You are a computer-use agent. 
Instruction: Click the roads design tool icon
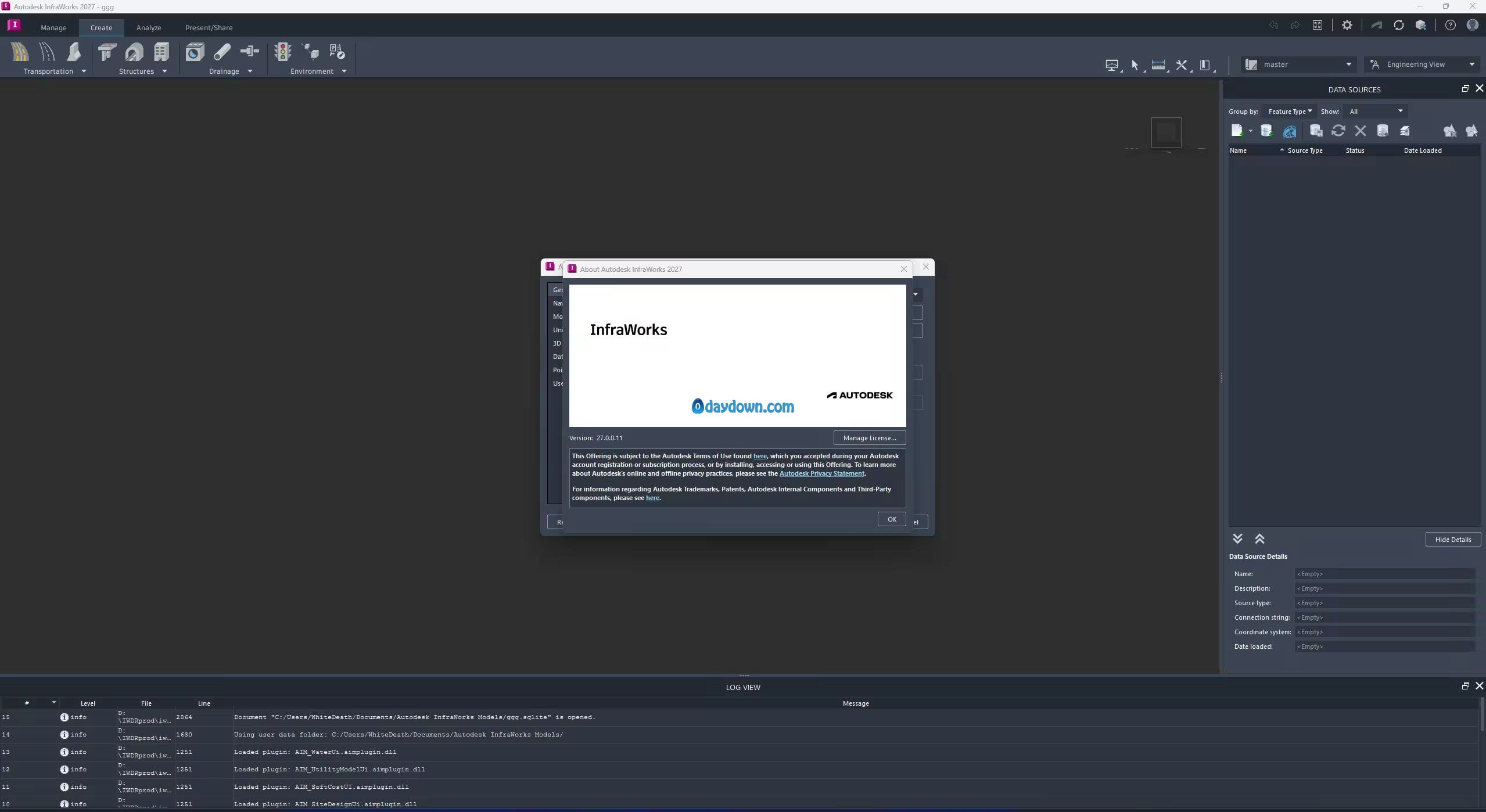(20, 52)
